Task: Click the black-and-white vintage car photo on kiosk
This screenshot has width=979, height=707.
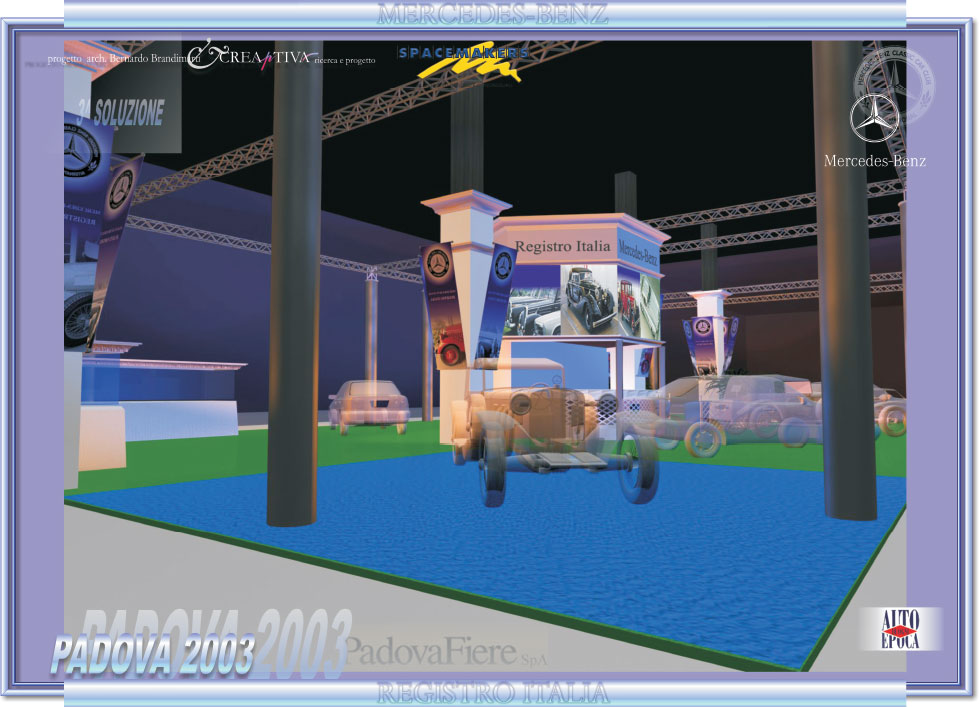Action: tap(589, 300)
